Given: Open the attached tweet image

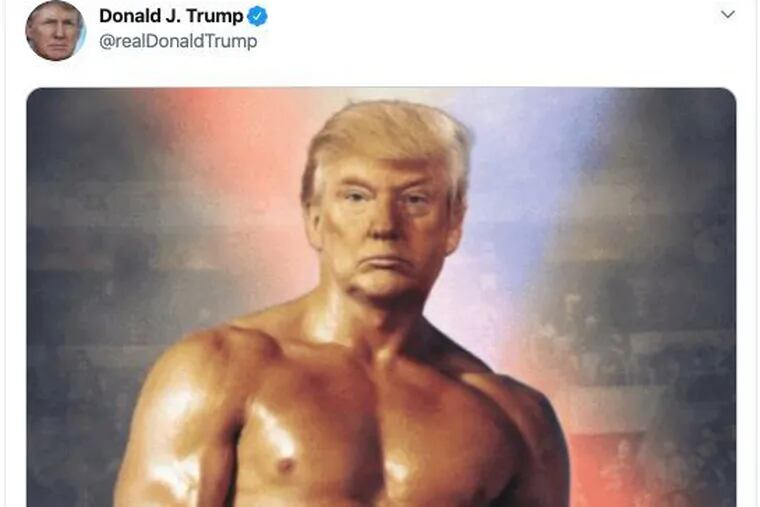Looking at the screenshot, I should 381,297.
